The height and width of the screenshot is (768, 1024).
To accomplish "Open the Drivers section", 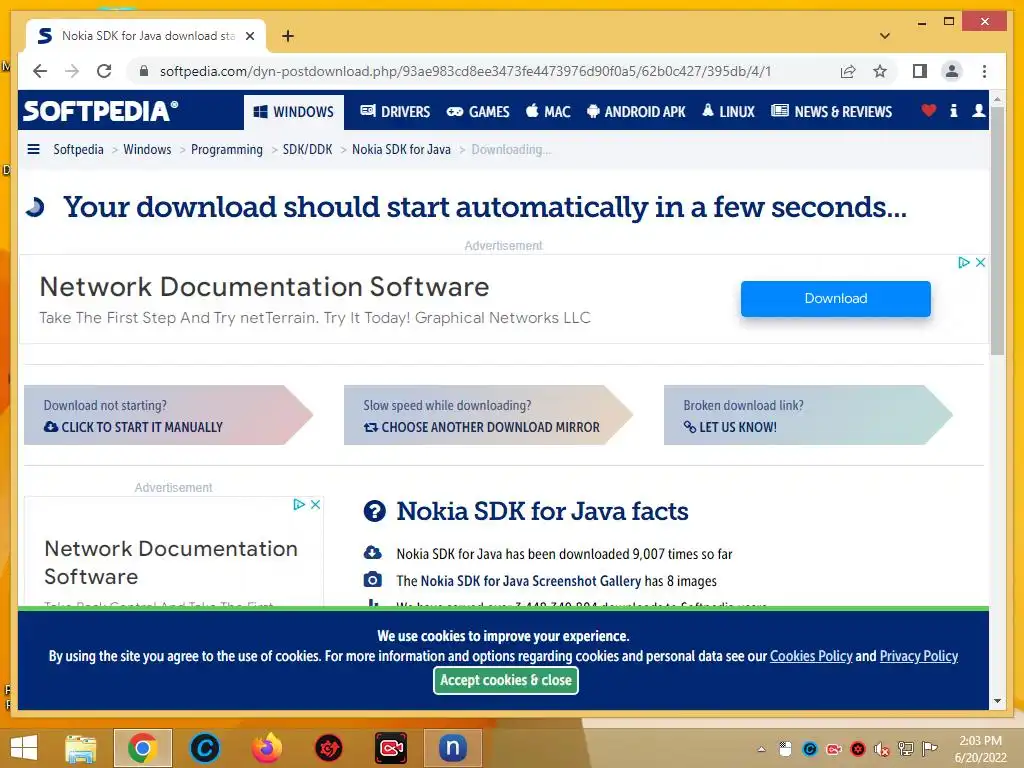I will pos(395,112).
